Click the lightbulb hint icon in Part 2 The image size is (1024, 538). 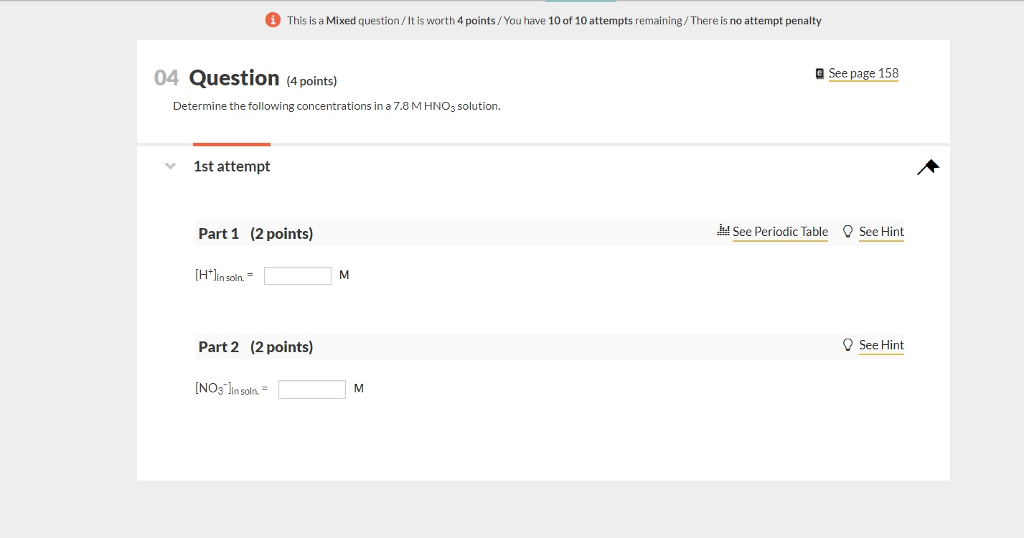click(848, 345)
